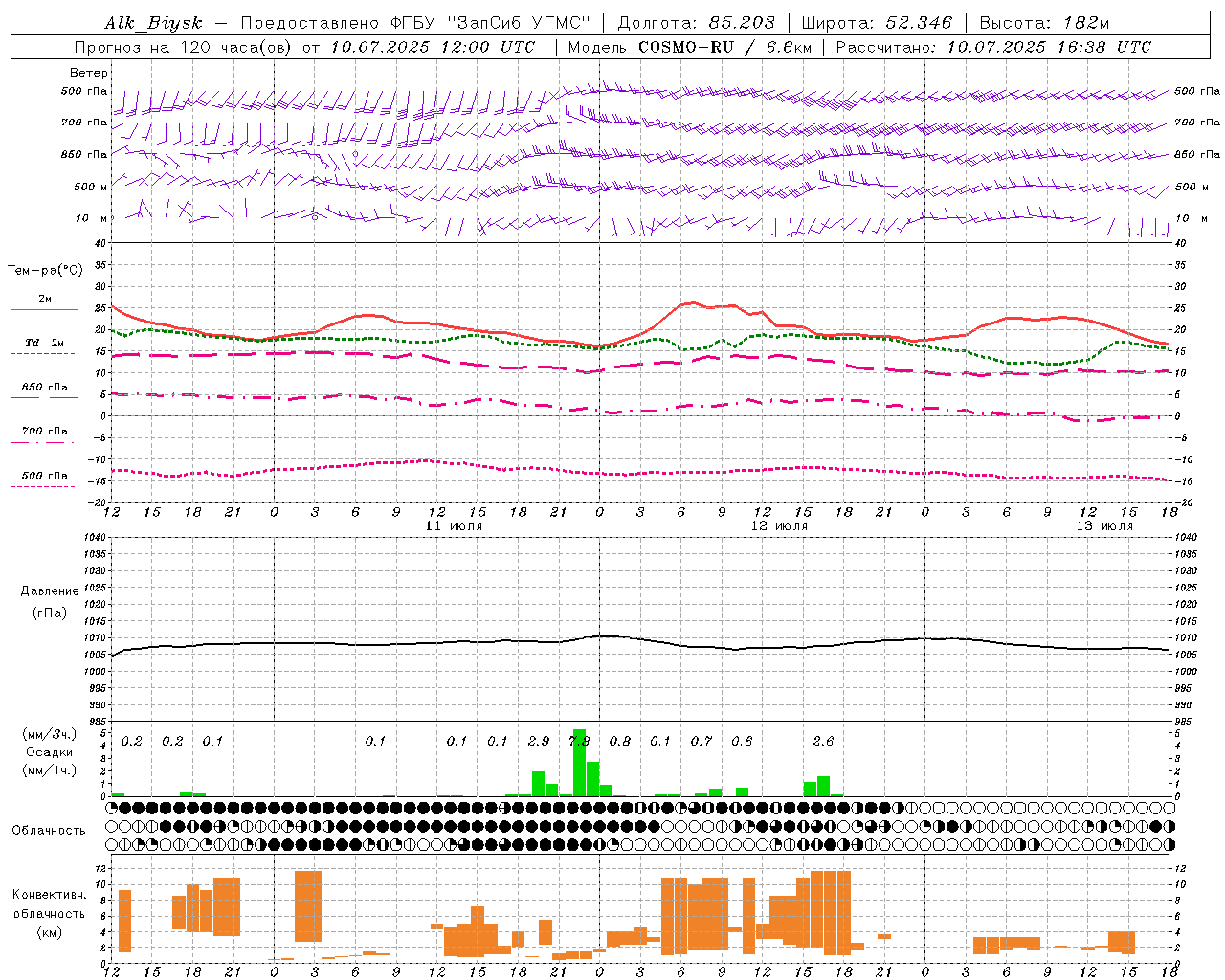The height and width of the screenshot is (980, 1225).
Task: Click the '700 гПа' dash-dot temperature legend entry
Action: (45, 435)
